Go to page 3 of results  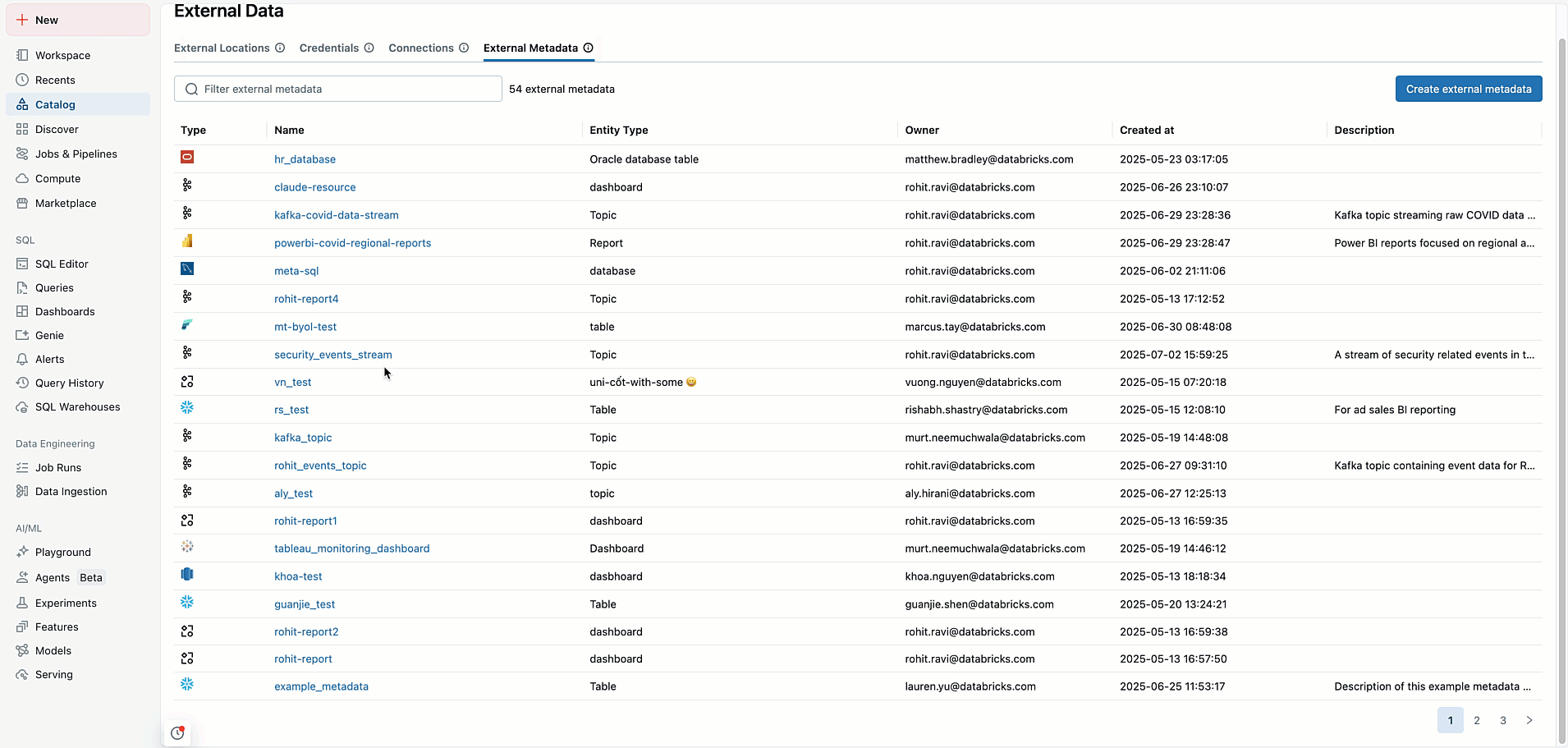pos(1503,720)
